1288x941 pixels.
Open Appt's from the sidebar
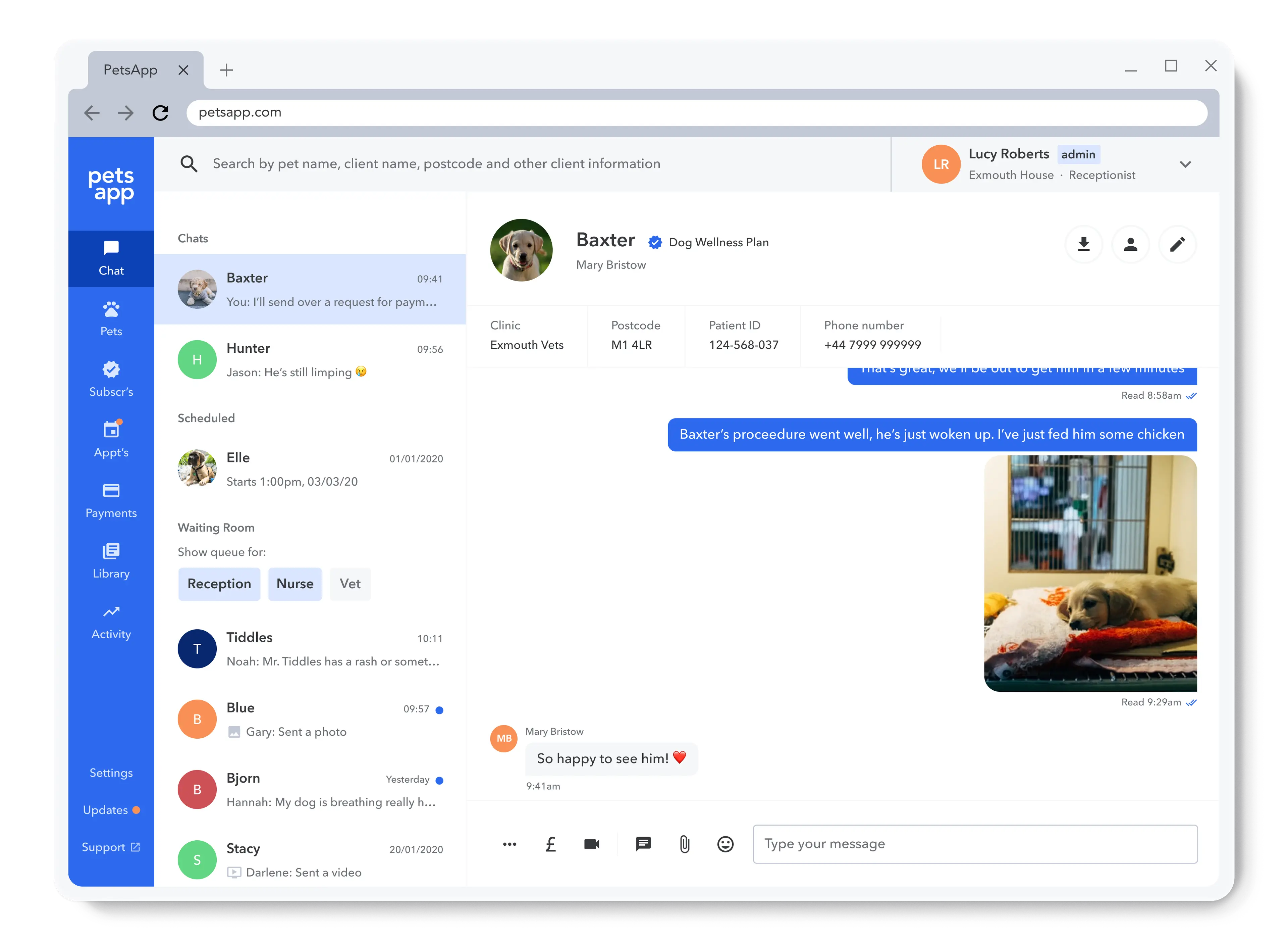111,439
